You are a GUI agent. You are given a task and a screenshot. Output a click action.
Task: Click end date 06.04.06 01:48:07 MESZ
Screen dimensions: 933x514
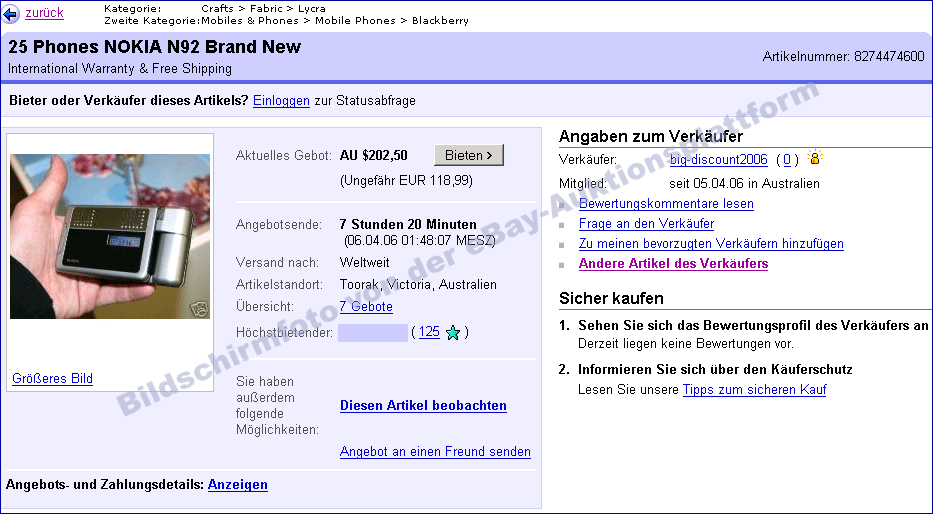(419, 241)
